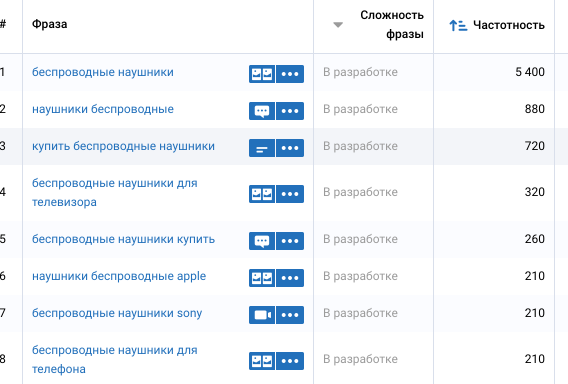The width and height of the screenshot is (568, 384).
Task: Click images icon for 'наушники беспроводные apple'
Action: coord(262,278)
